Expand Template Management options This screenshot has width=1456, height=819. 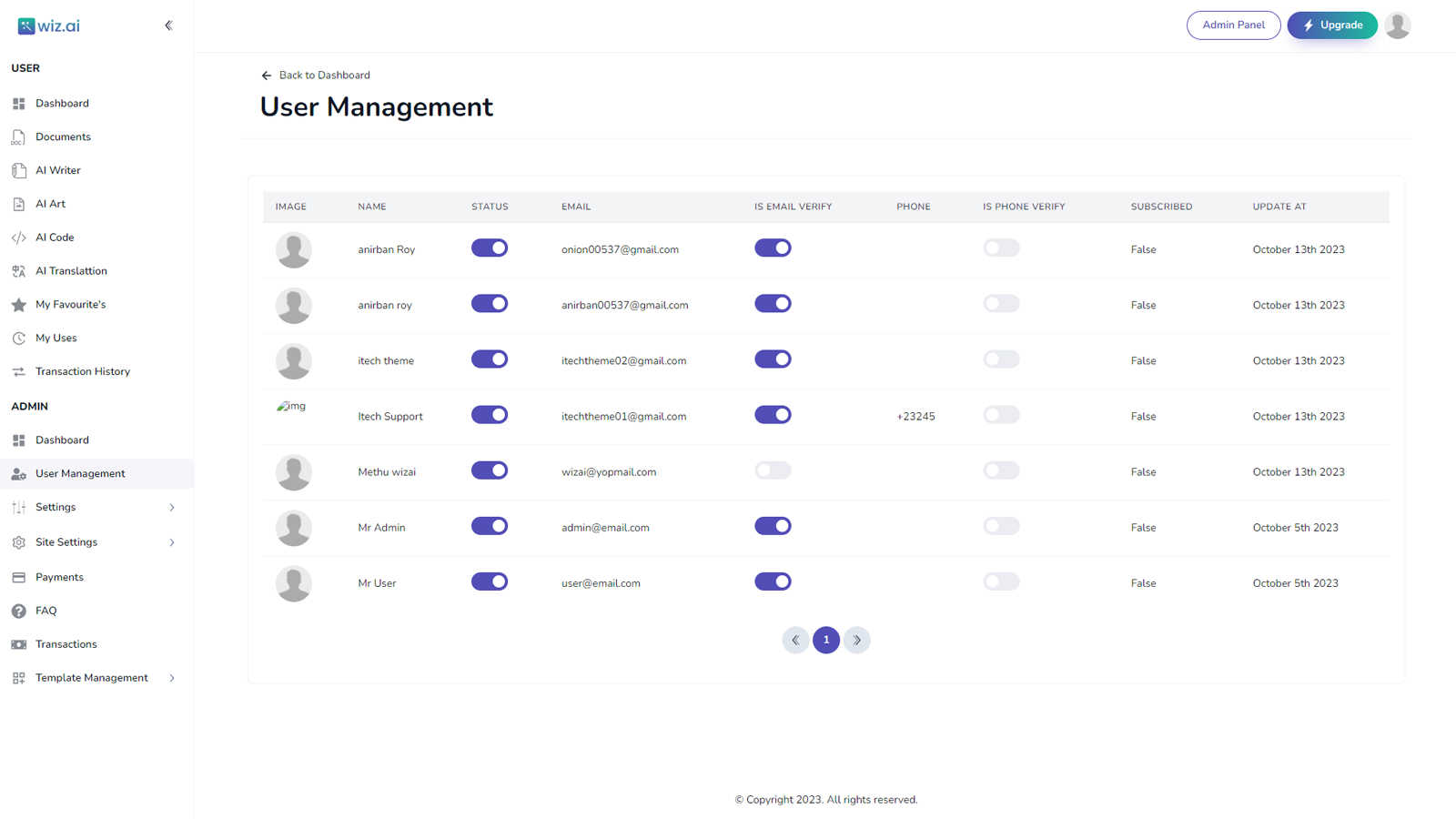point(91,677)
